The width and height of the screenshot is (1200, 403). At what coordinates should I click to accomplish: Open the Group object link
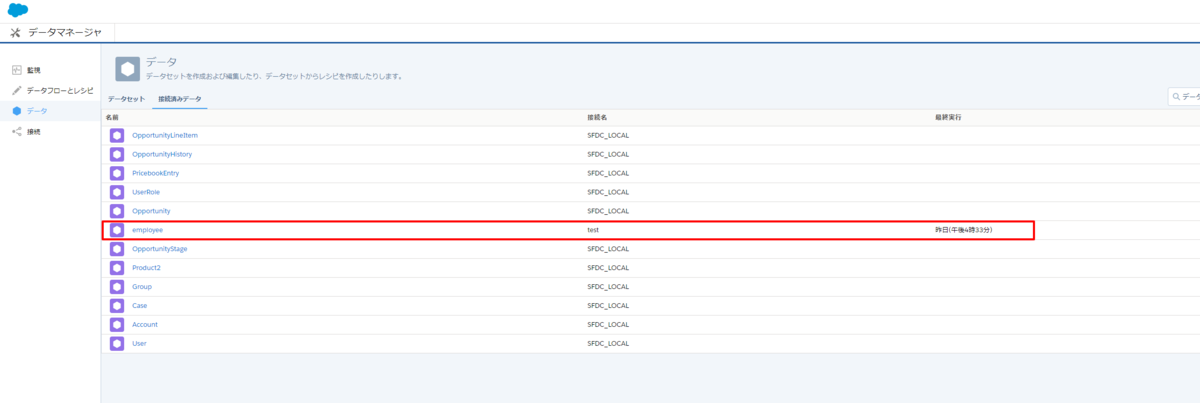142,286
